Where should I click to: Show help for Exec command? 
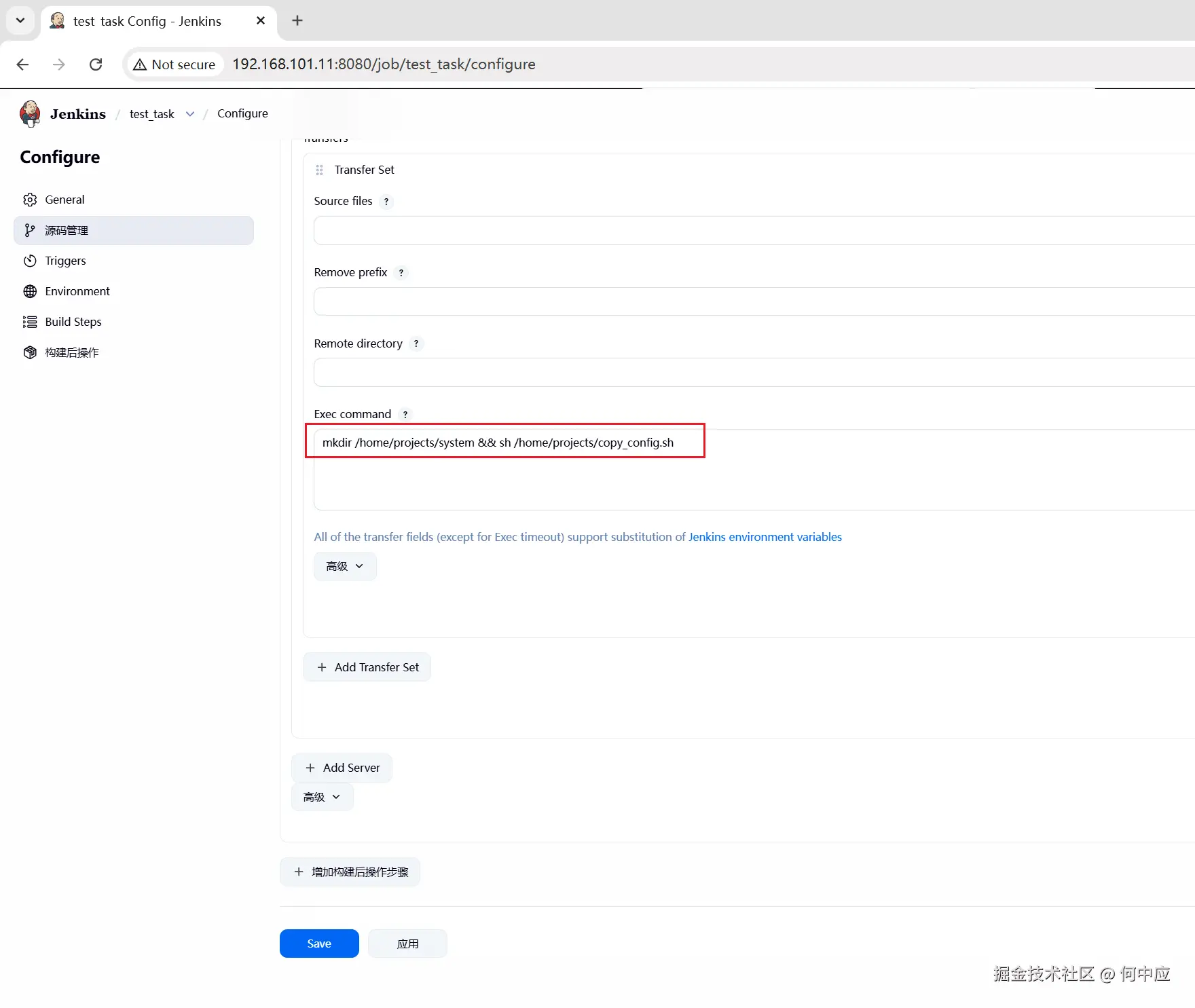click(405, 415)
